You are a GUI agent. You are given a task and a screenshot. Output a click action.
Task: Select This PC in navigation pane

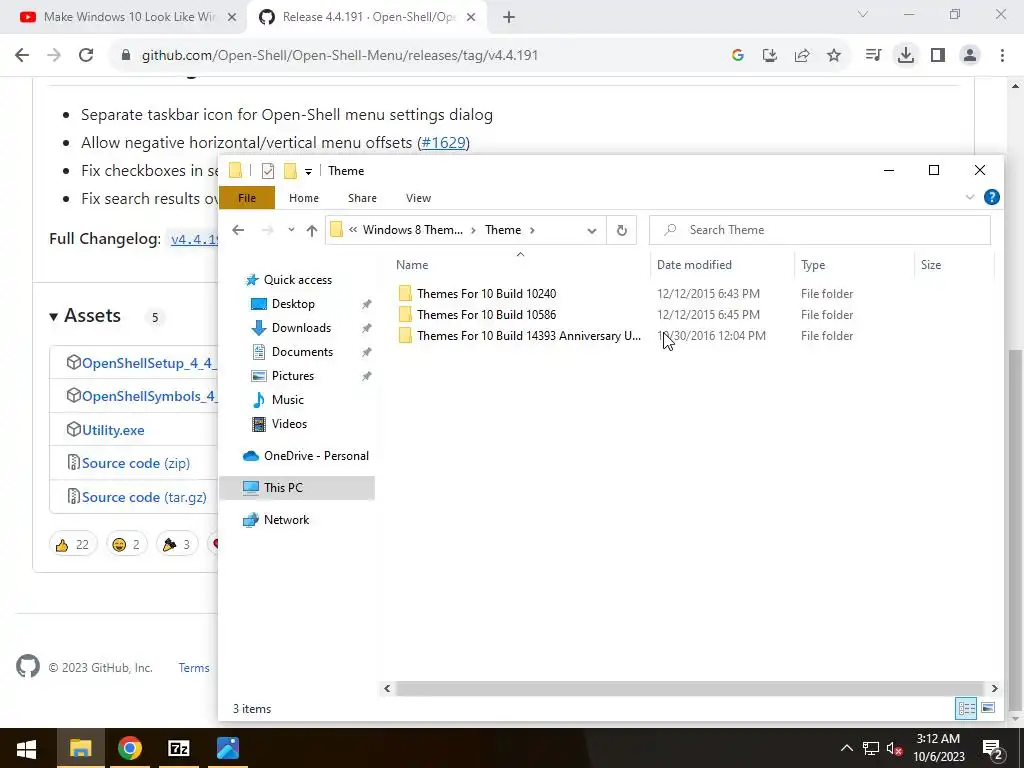(x=297, y=488)
